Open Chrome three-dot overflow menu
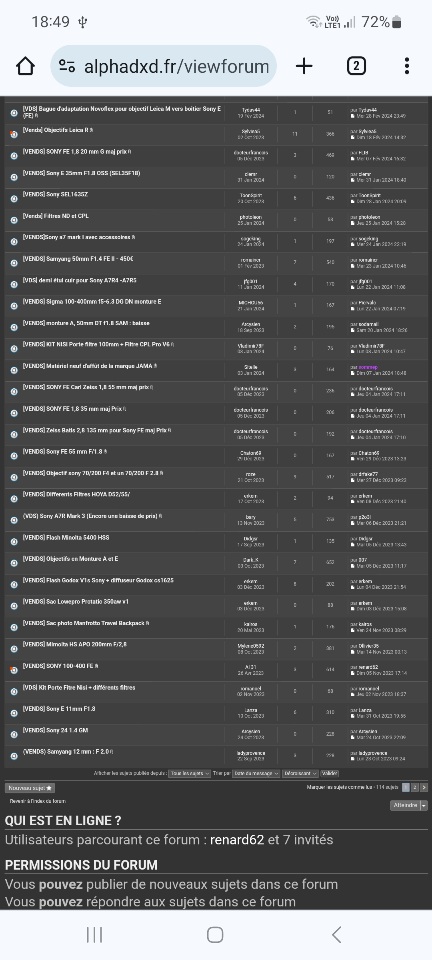The height and width of the screenshot is (960, 432). [x=407, y=66]
